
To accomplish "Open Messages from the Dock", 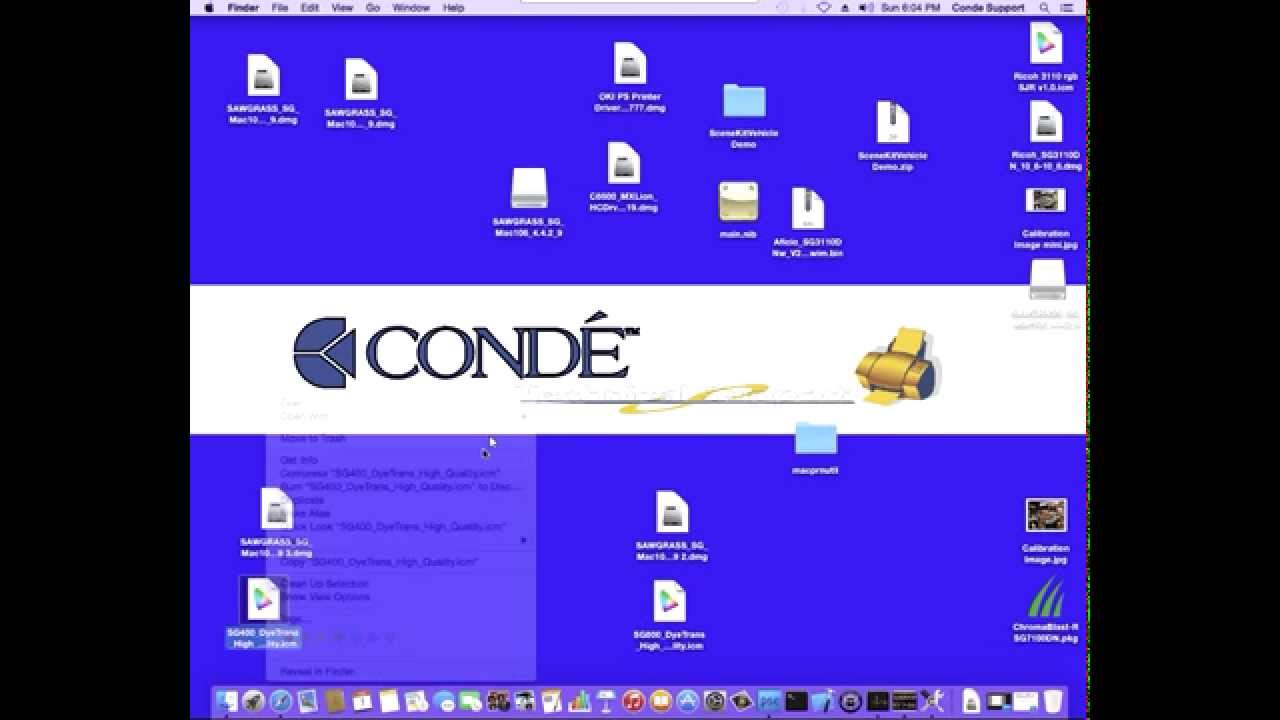I will (443, 701).
